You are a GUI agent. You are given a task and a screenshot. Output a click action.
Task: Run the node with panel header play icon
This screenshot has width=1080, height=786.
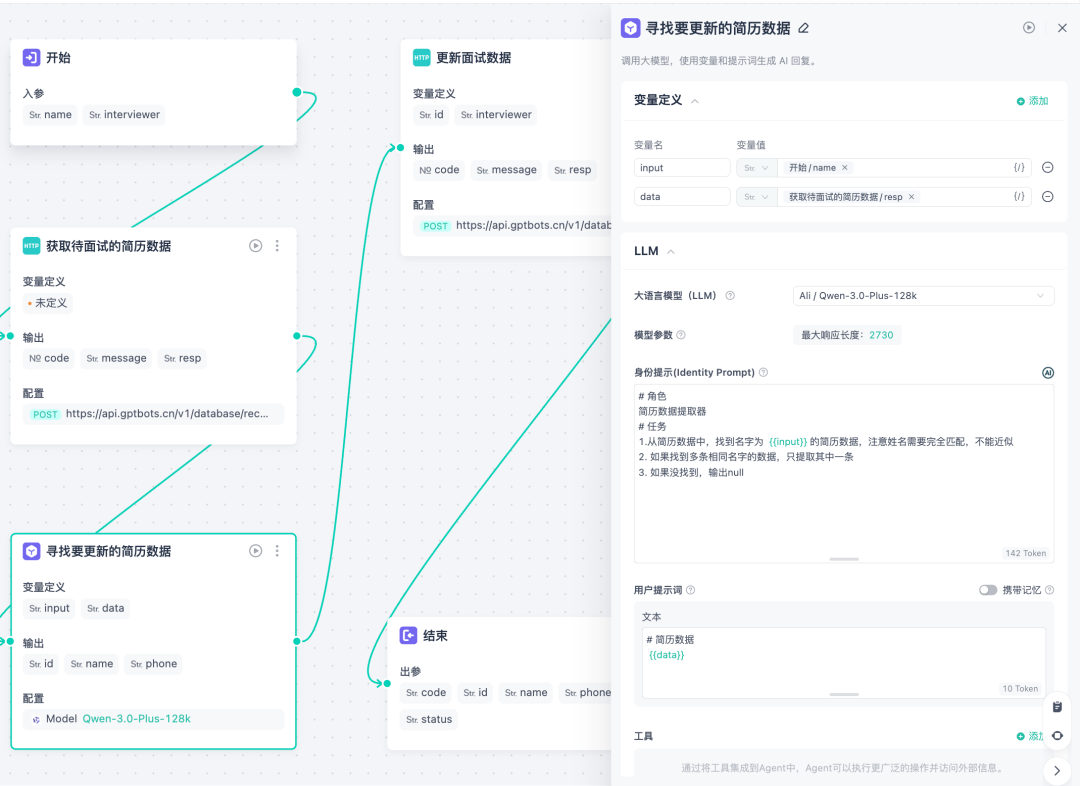1028,28
